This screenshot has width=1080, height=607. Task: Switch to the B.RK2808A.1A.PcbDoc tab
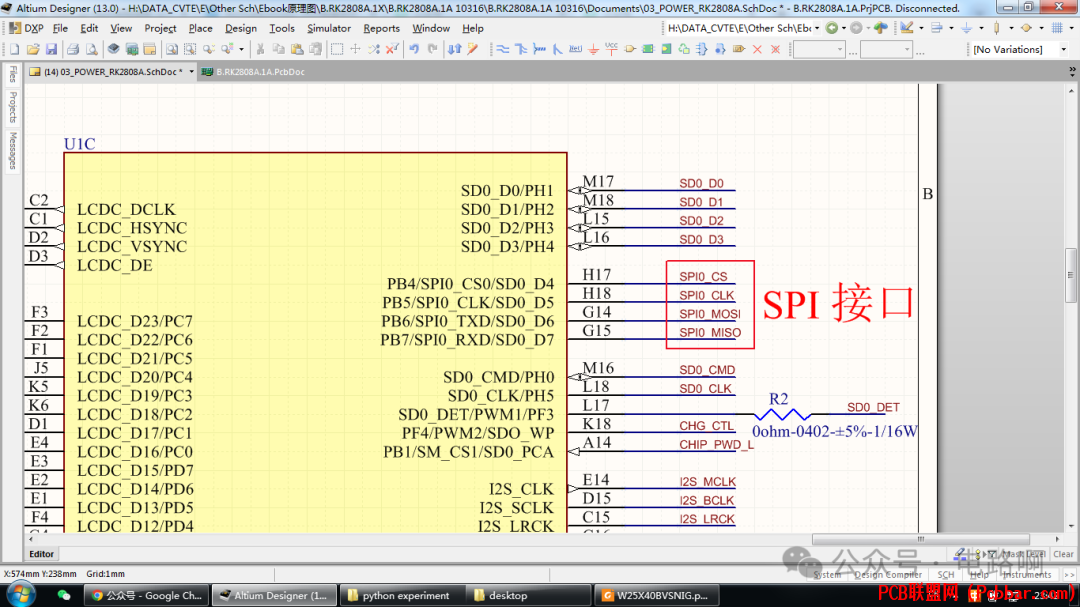253,72
